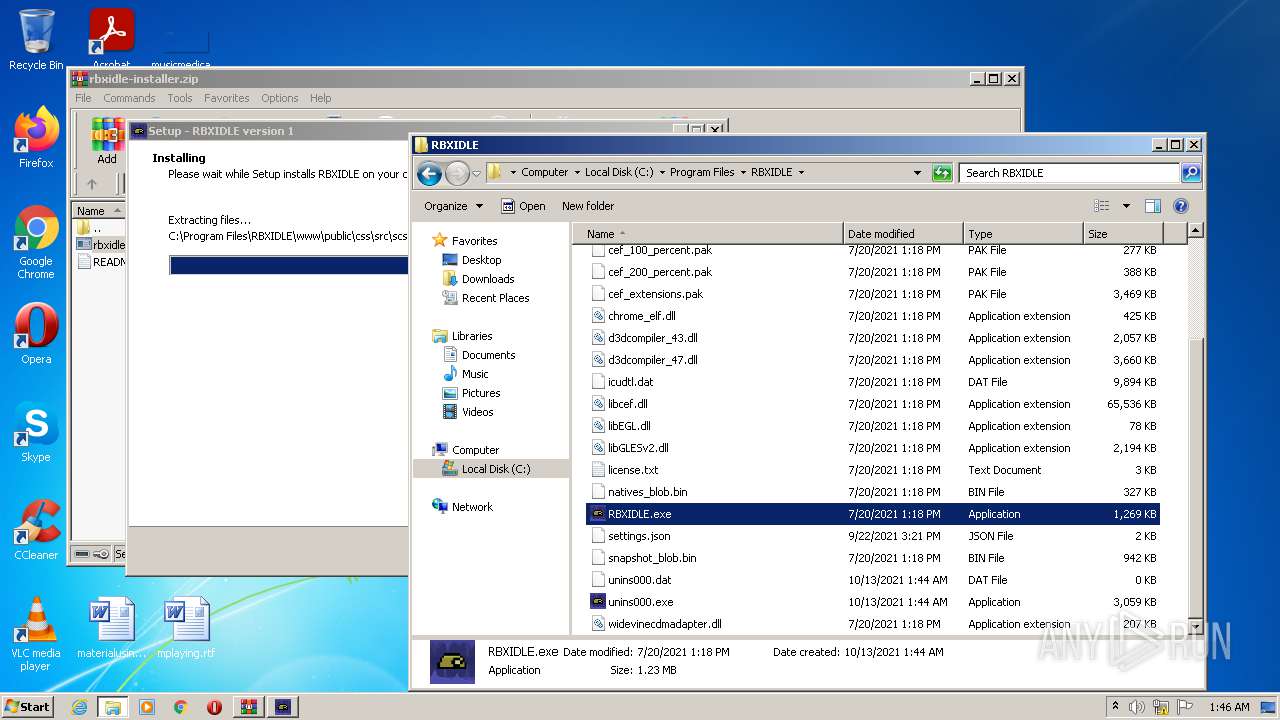
Task: Click the WinRAR taskbar button
Action: 248,707
